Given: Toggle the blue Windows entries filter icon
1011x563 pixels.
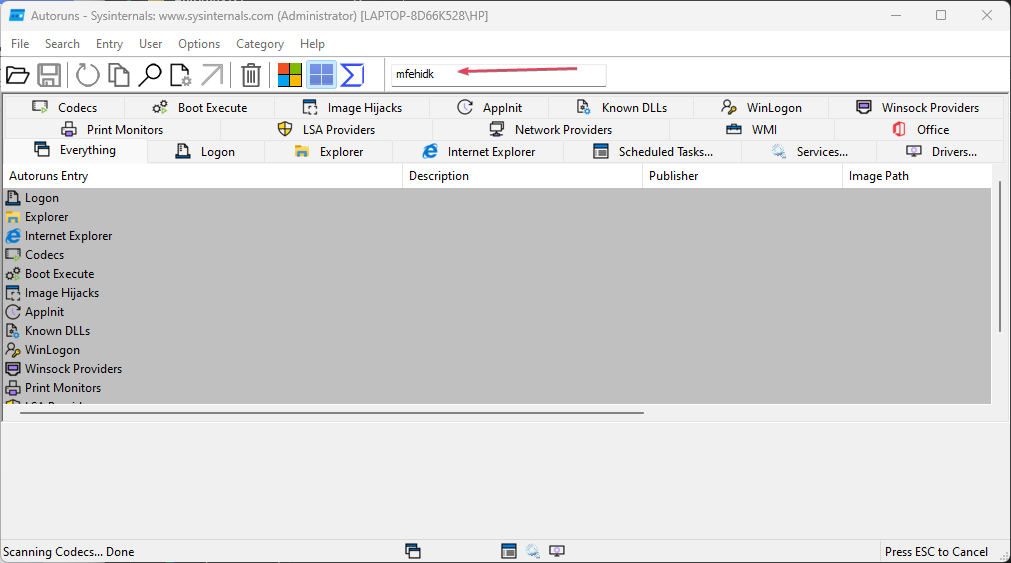Looking at the screenshot, I should pos(321,75).
